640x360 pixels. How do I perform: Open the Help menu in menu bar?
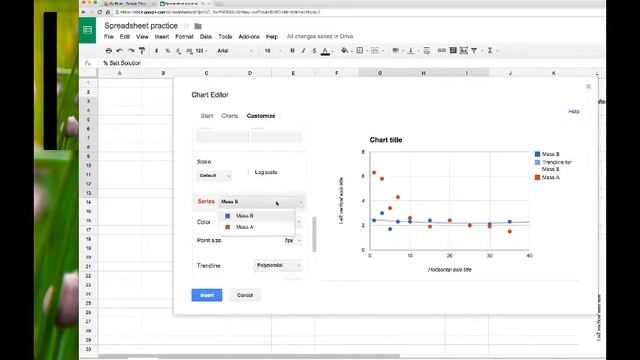[272, 36]
